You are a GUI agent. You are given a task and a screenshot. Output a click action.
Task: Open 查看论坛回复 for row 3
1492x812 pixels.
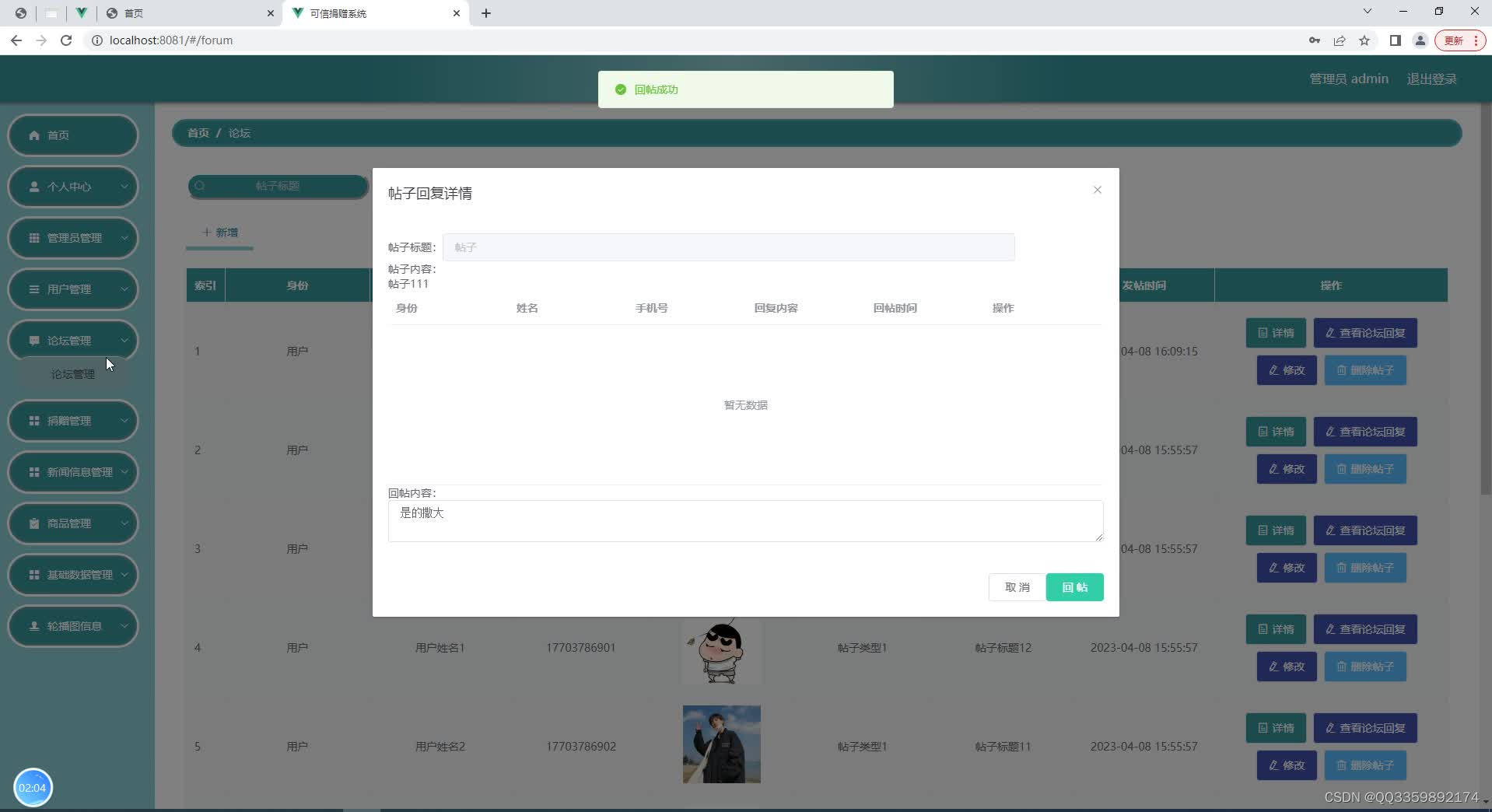coord(1365,530)
